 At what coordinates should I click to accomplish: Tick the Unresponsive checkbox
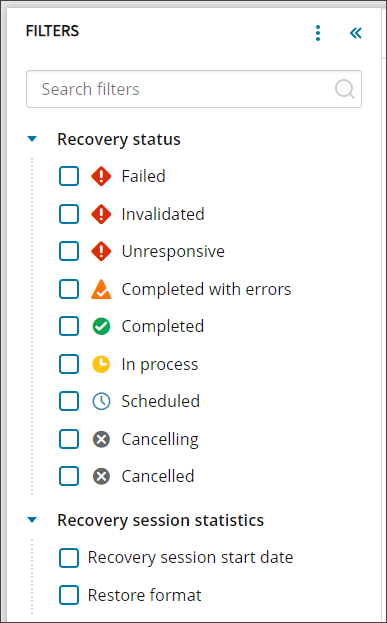(x=69, y=251)
